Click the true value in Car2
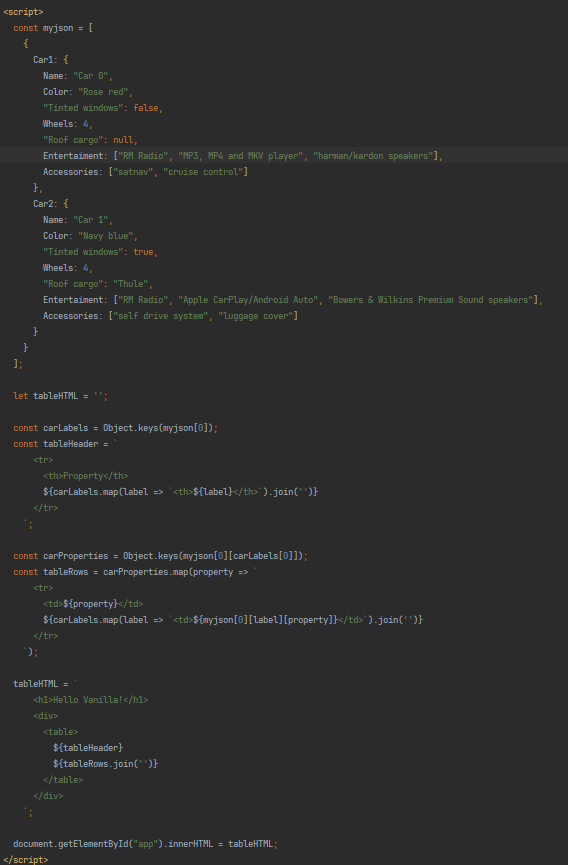This screenshot has height=865, width=568. pyautogui.click(x=143, y=252)
